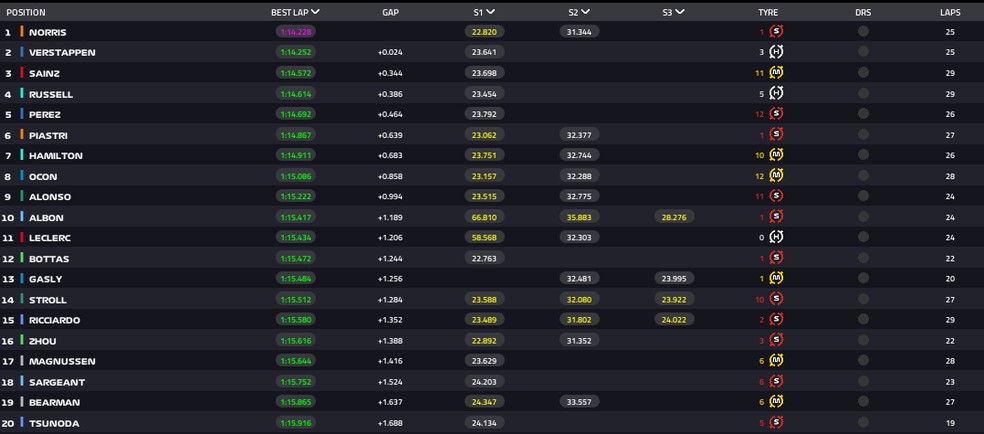This screenshot has width=984, height=434.
Task: Click Verstappen's best lap 1:14.252
Action: 296,52
